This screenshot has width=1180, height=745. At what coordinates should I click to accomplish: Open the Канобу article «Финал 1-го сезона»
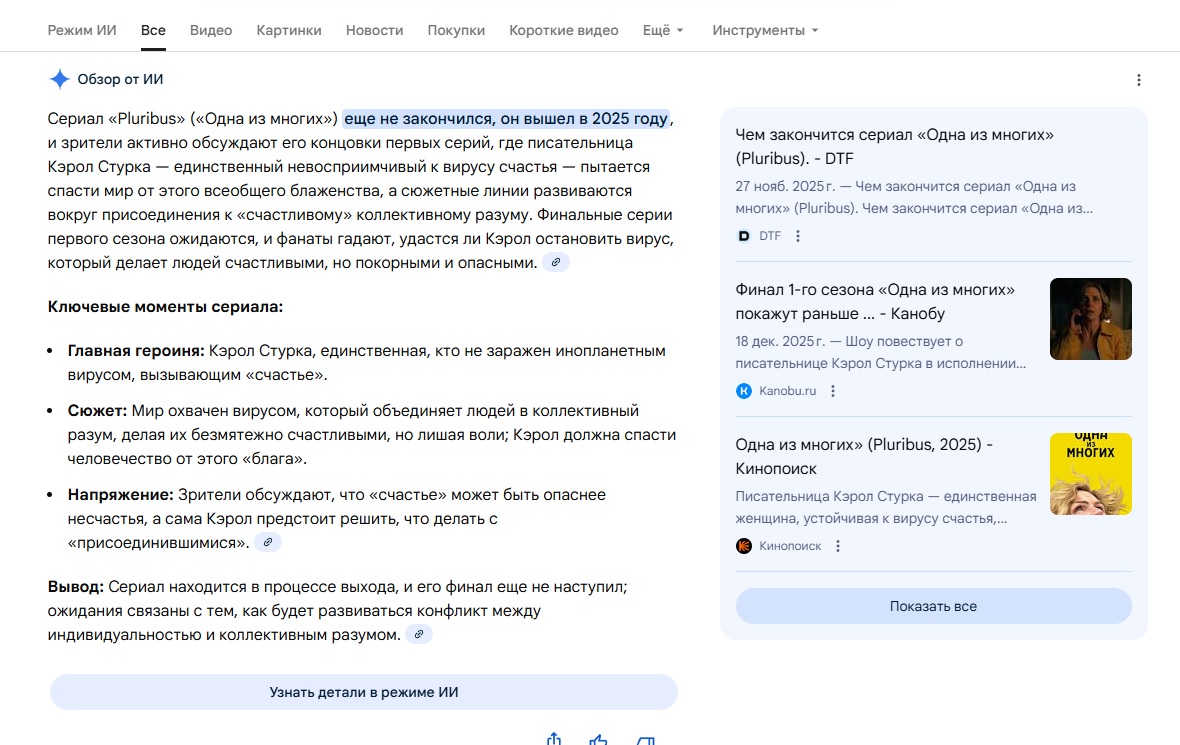pyautogui.click(x=875, y=301)
